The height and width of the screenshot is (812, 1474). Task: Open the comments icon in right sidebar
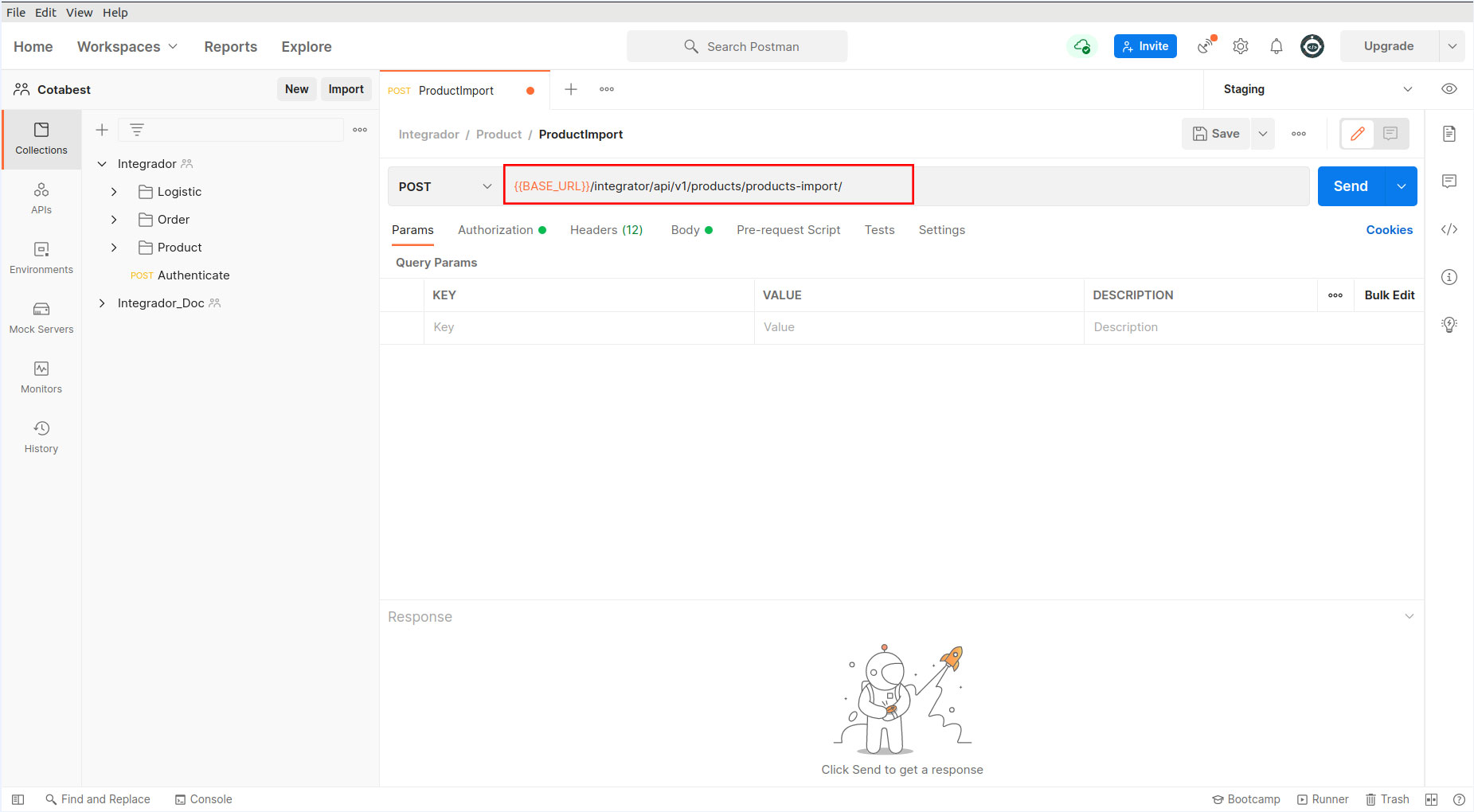(1449, 182)
